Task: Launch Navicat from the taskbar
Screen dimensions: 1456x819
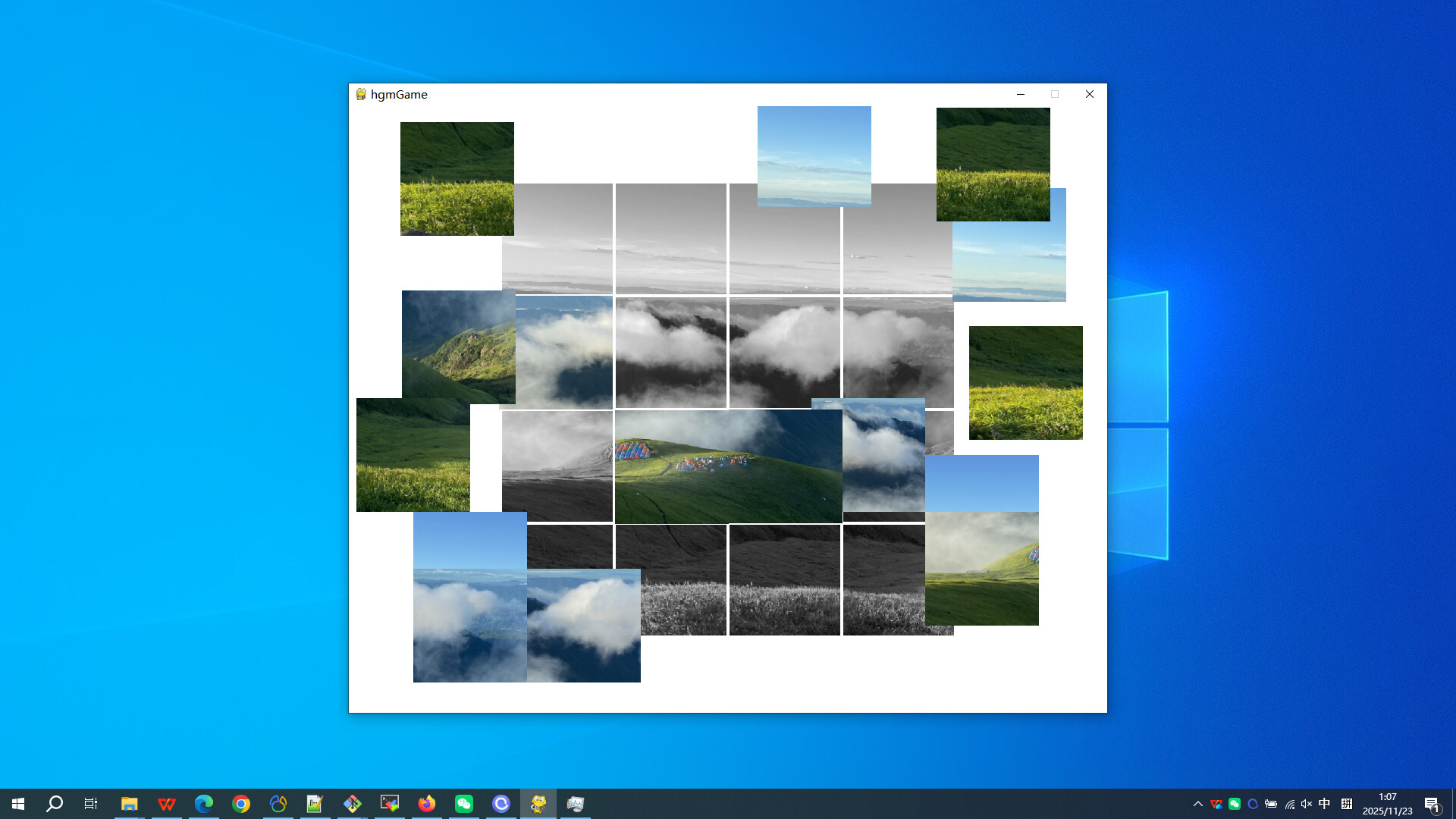Action: pyautogui.click(x=278, y=803)
